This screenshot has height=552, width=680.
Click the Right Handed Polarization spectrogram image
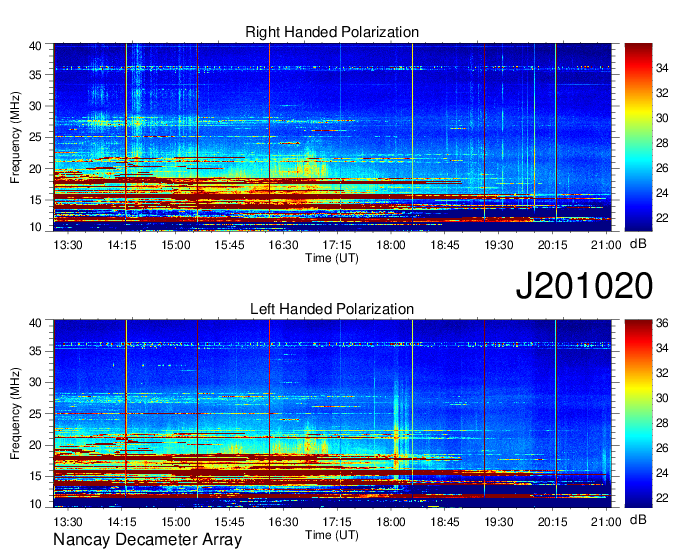(x=332, y=137)
